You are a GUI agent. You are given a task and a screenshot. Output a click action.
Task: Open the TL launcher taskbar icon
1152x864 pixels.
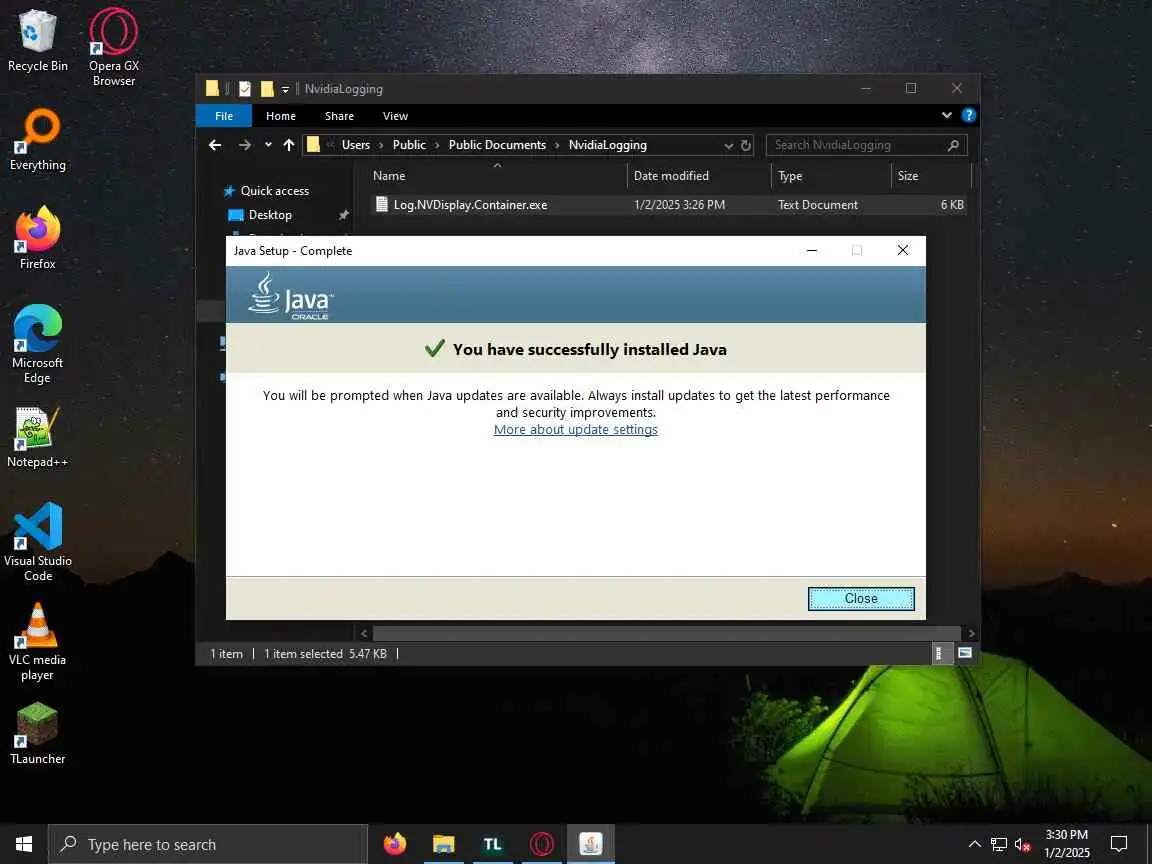point(492,844)
